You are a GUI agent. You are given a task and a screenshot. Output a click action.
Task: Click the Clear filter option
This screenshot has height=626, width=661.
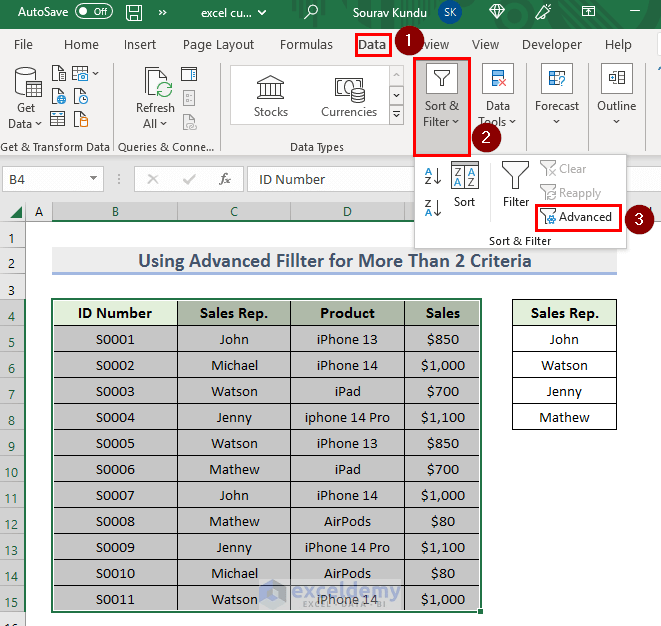[563, 169]
